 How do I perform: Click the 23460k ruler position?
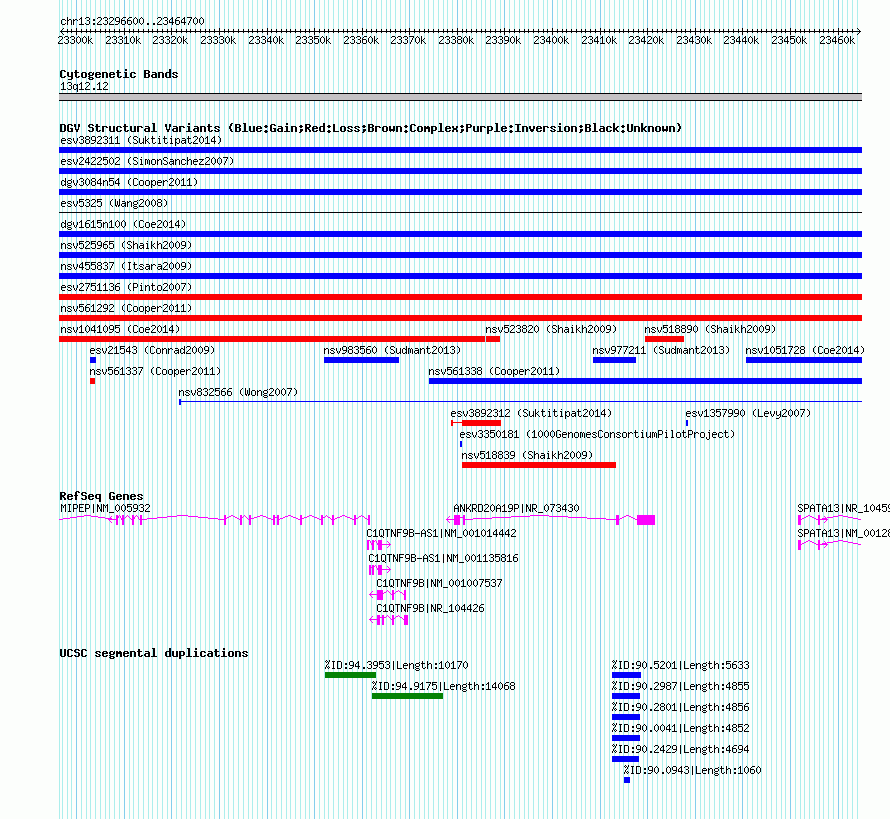pos(837,40)
